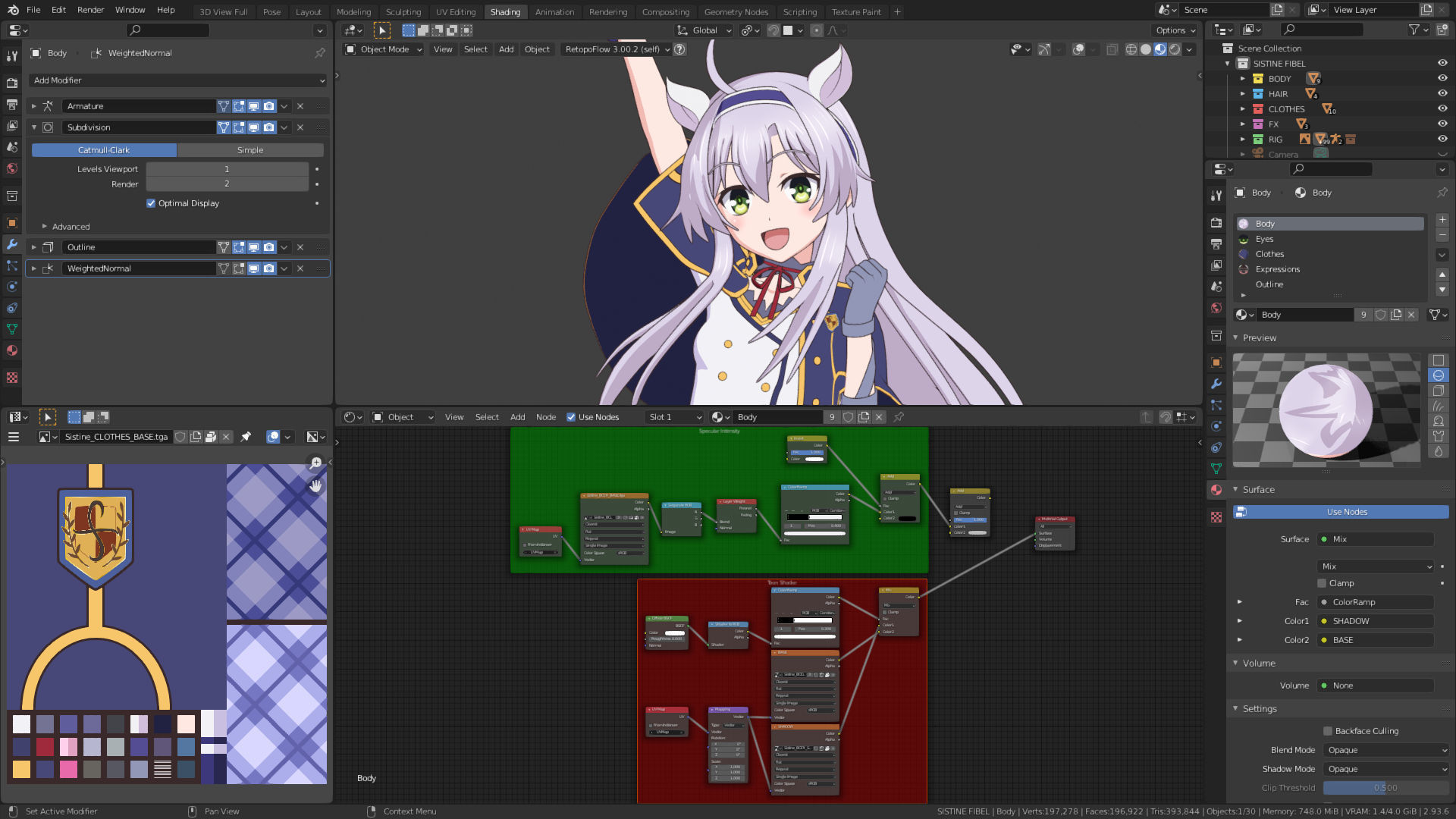
Task: Open image editor hamburger menu
Action: click(x=14, y=437)
